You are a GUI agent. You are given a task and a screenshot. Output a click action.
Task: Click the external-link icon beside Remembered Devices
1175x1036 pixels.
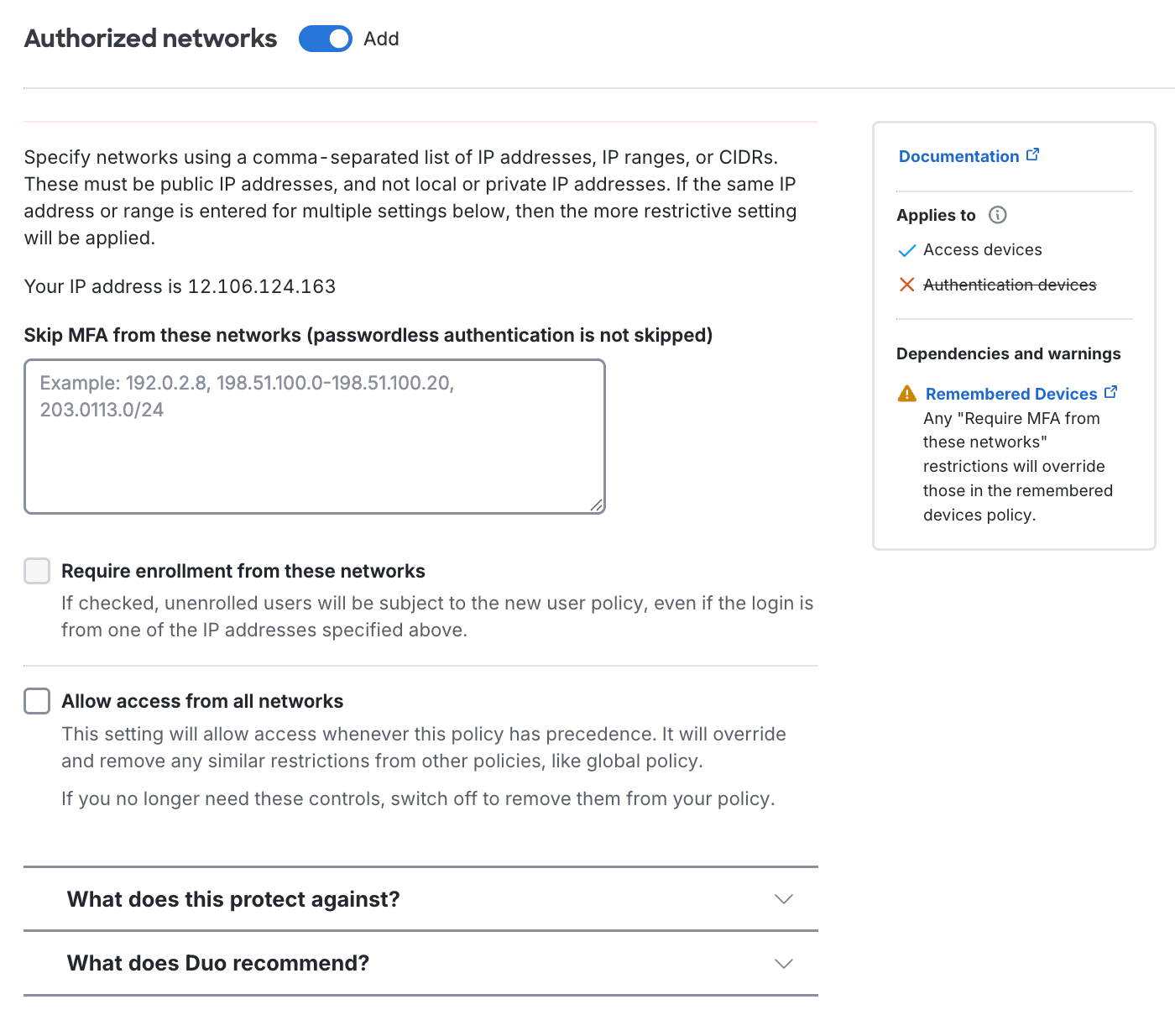[1111, 391]
